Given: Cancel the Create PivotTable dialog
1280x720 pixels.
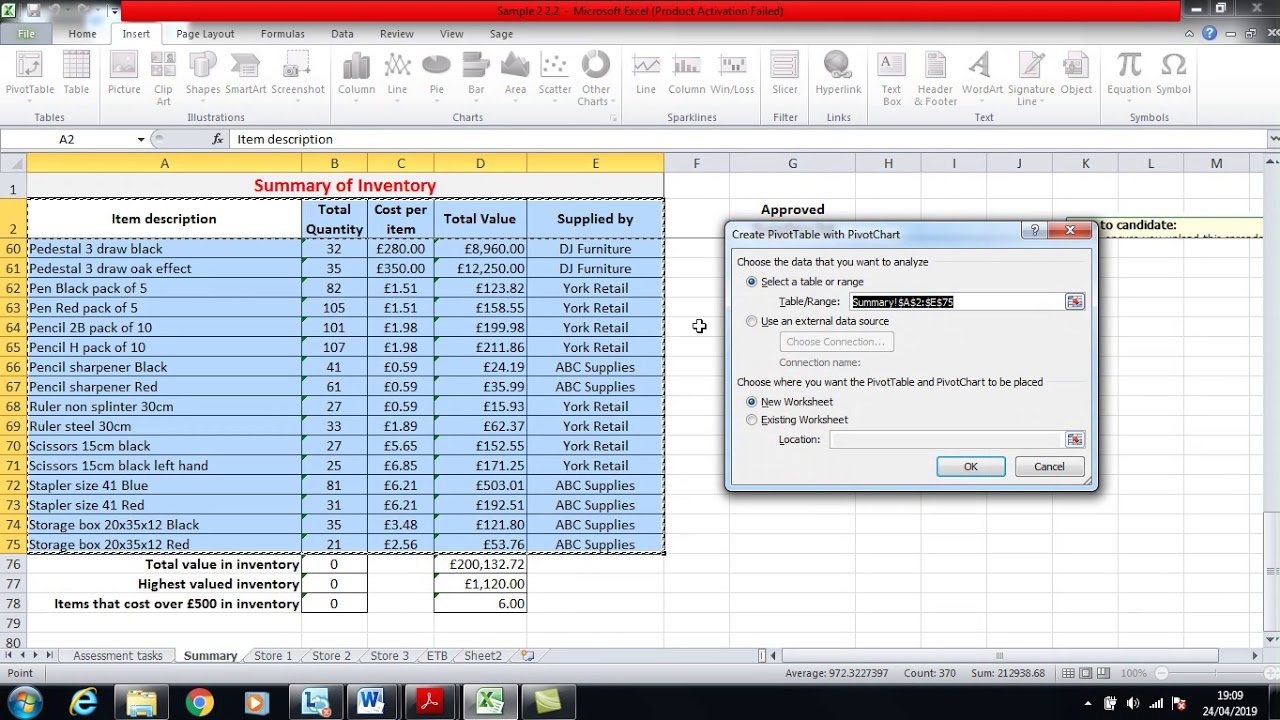Looking at the screenshot, I should (x=1049, y=467).
